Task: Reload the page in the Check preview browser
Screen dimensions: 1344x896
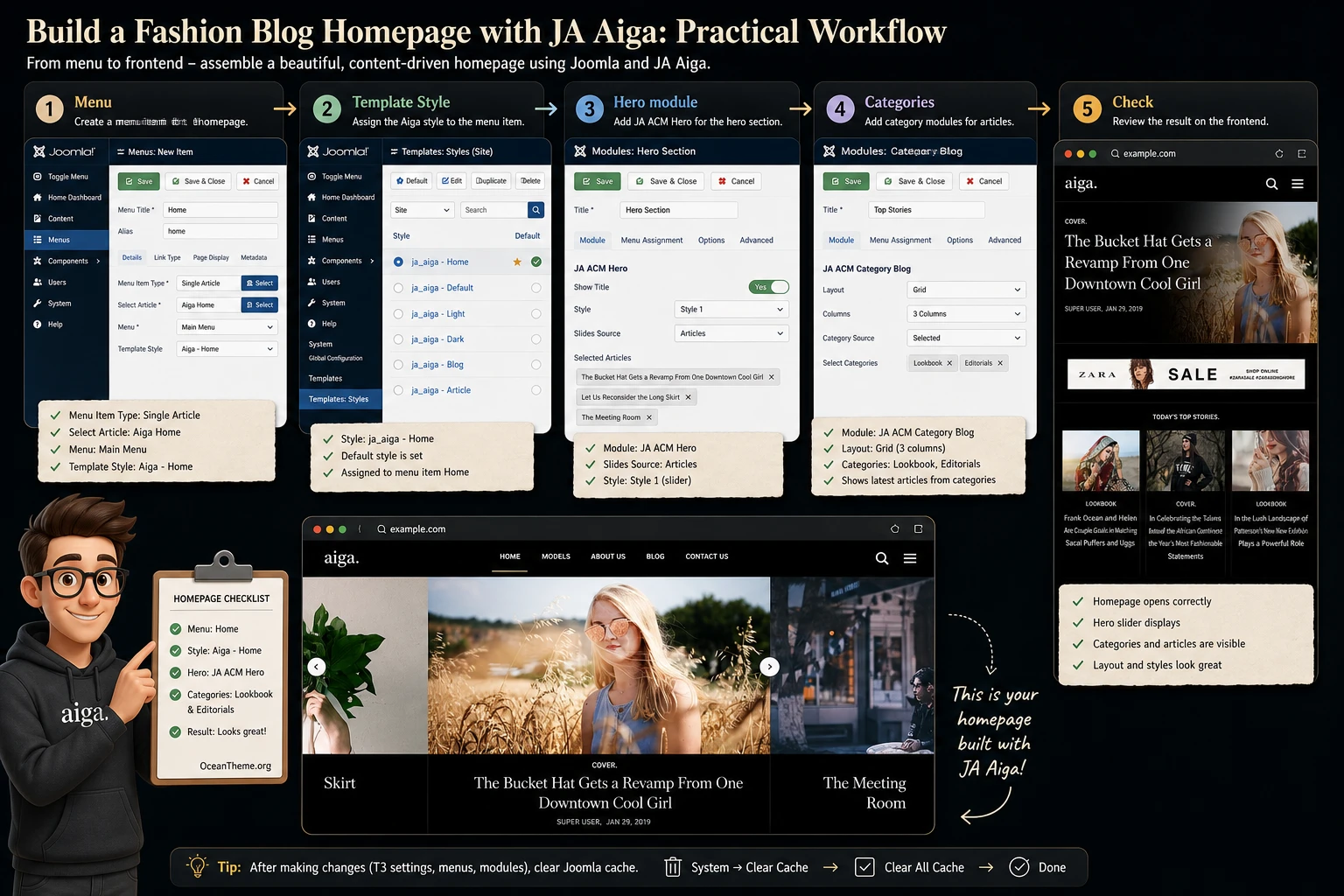Action: (x=1279, y=153)
